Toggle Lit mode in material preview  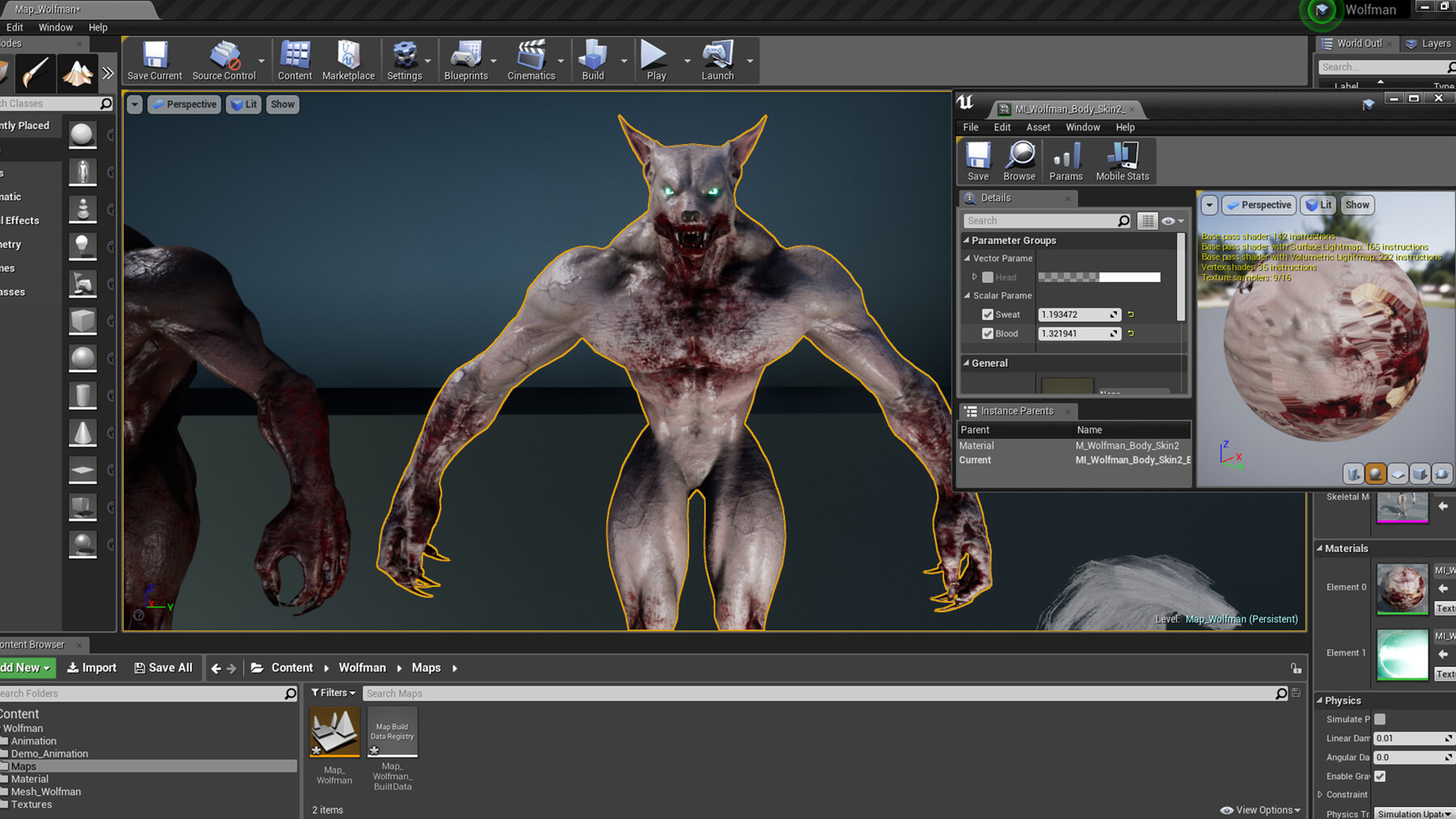(x=1319, y=205)
